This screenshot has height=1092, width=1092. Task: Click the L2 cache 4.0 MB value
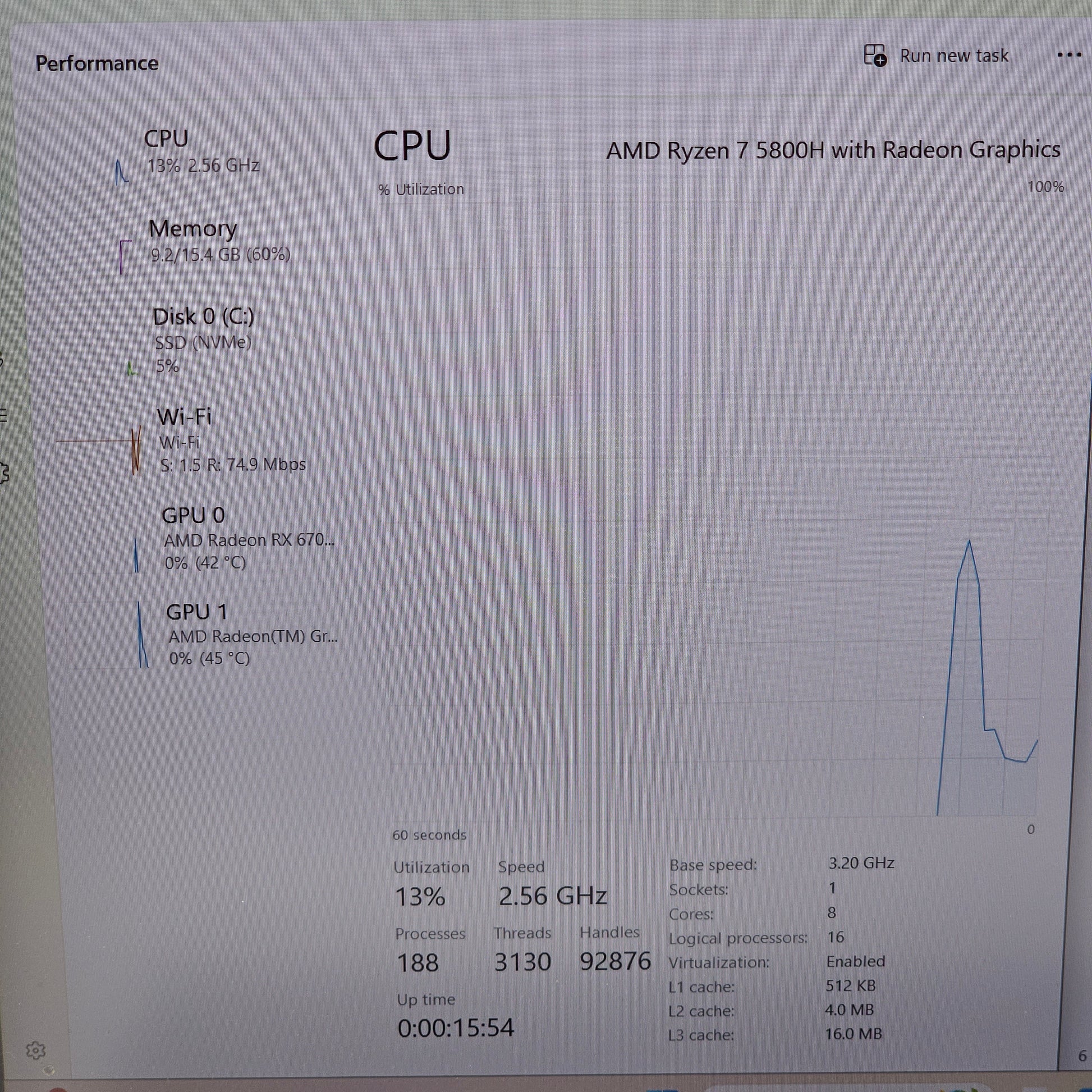pos(850,1010)
